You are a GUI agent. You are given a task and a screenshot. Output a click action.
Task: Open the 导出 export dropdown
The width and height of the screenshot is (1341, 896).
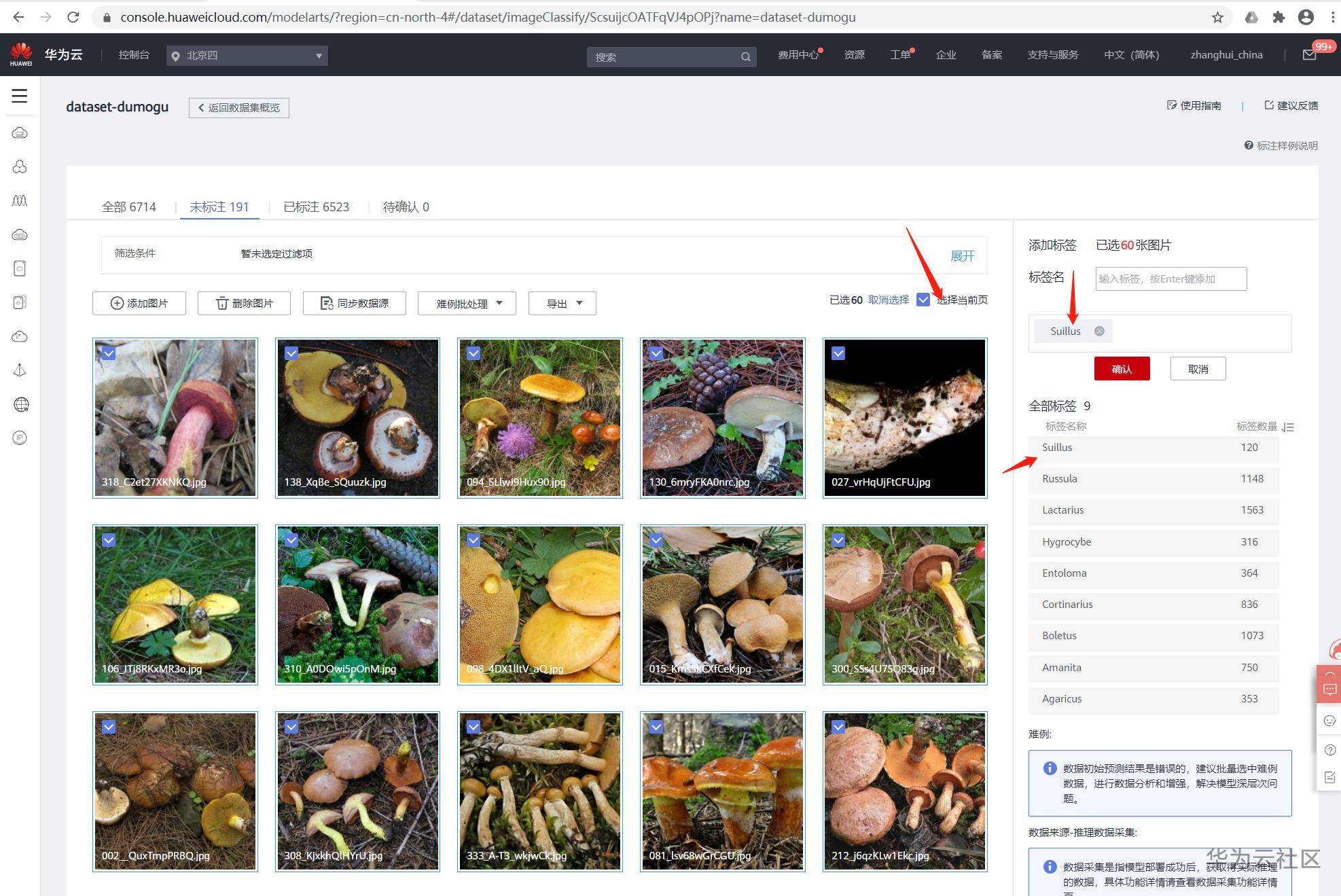[562, 304]
